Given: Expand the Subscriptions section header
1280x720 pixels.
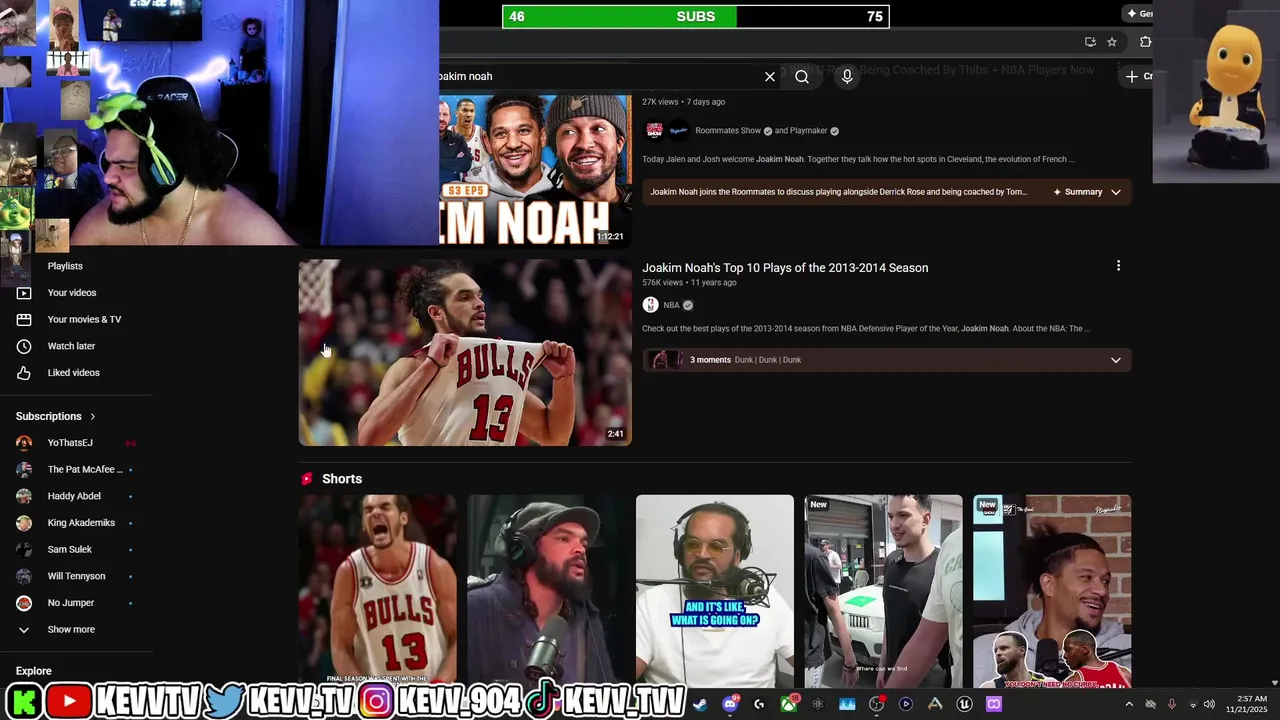Looking at the screenshot, I should [56, 416].
